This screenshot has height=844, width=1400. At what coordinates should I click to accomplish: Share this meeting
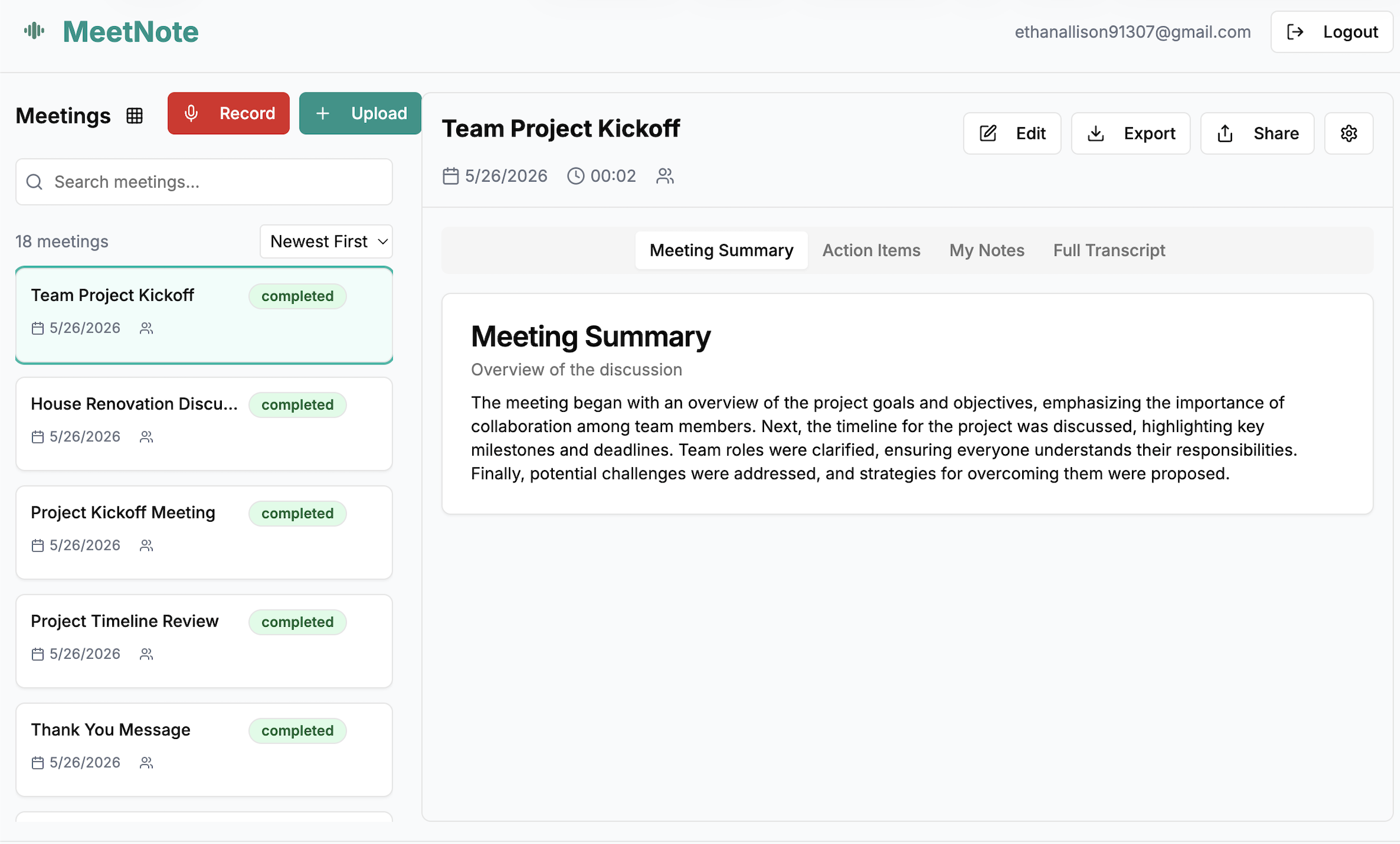tap(1258, 134)
